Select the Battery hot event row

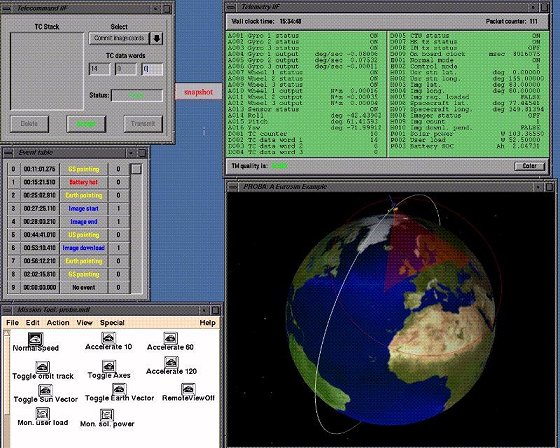click(x=69, y=182)
